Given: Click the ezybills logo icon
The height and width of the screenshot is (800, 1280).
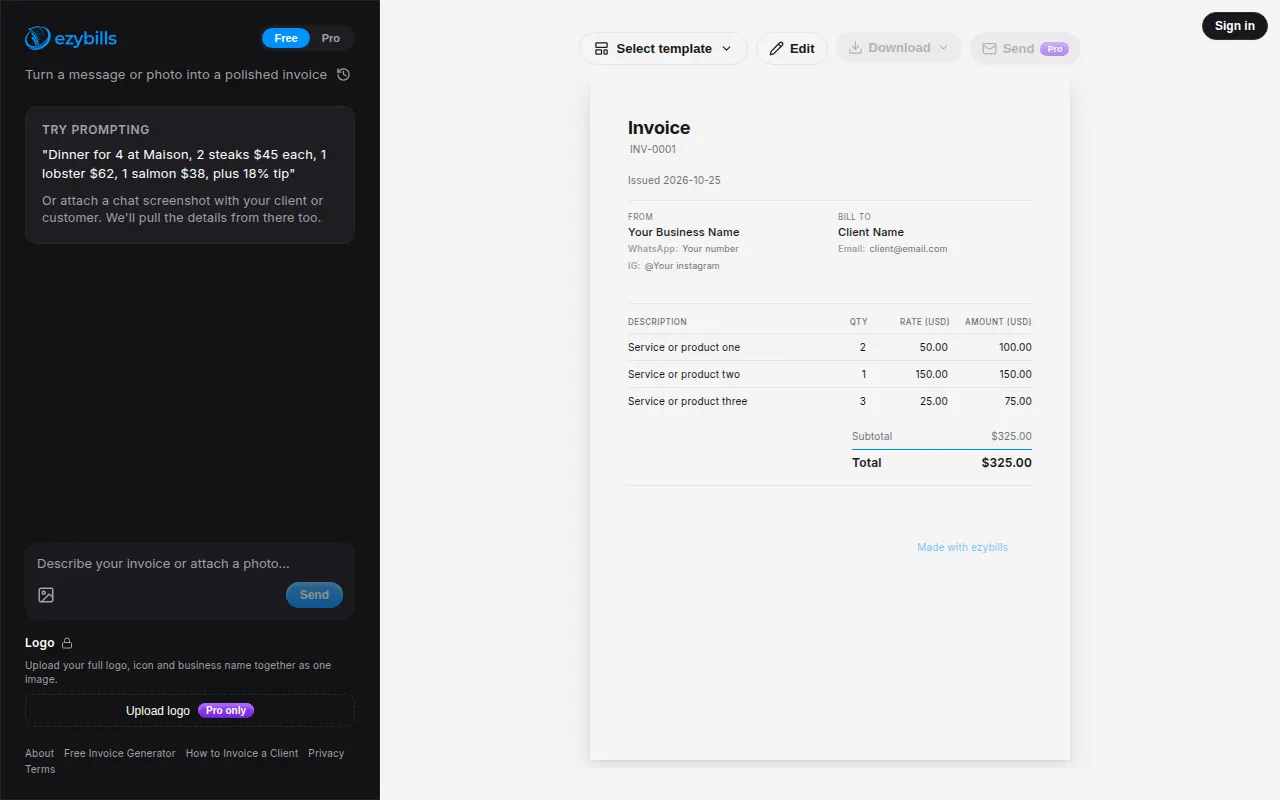Looking at the screenshot, I should click(x=38, y=38).
